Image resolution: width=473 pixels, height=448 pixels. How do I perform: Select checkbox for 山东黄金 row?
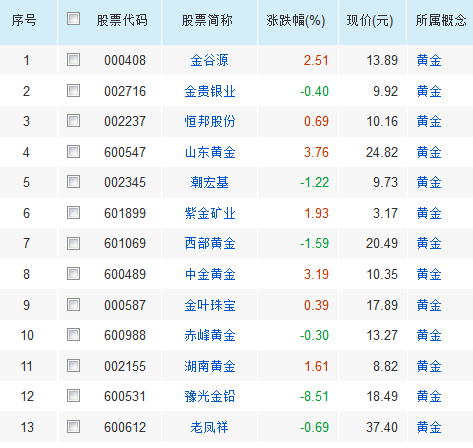[73, 151]
